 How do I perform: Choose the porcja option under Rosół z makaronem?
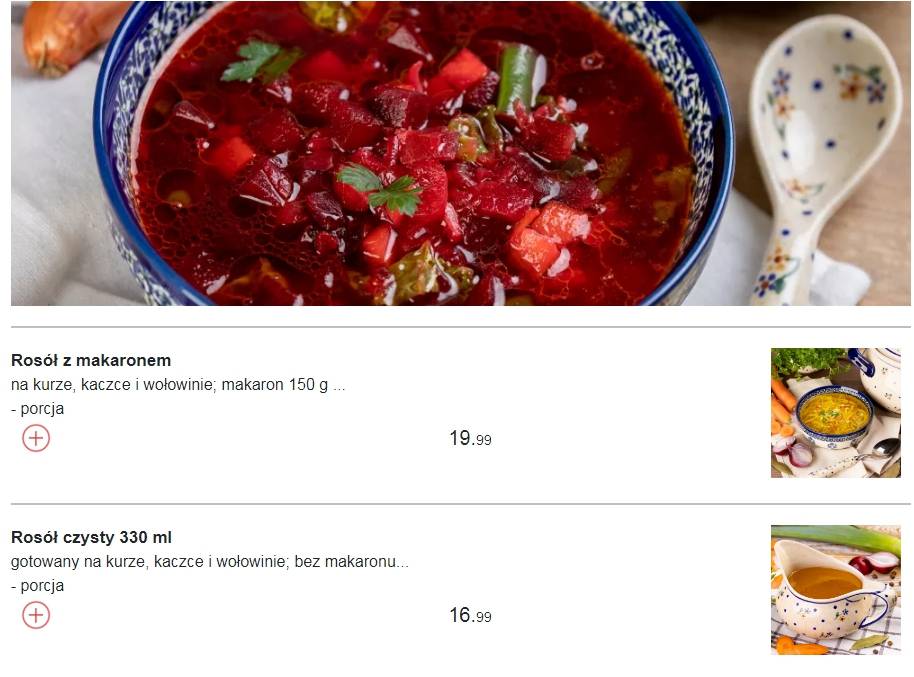coord(37,409)
